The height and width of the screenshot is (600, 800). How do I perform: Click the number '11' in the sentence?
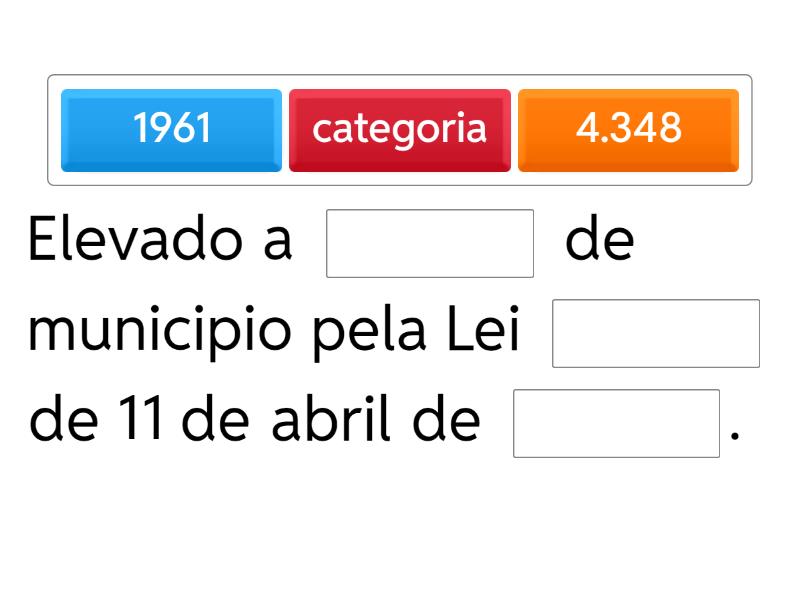[x=140, y=421]
